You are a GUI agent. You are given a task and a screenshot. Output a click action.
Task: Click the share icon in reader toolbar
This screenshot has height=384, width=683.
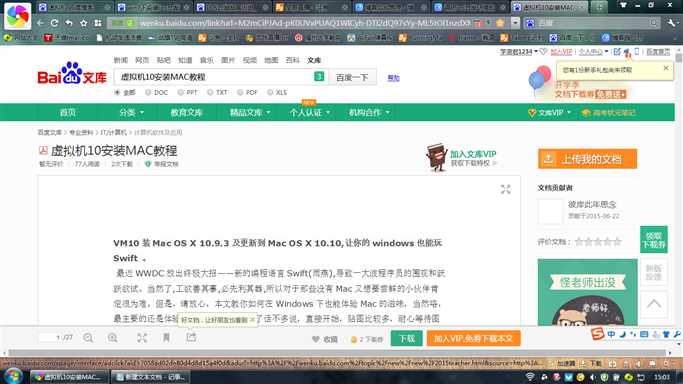tap(191, 337)
